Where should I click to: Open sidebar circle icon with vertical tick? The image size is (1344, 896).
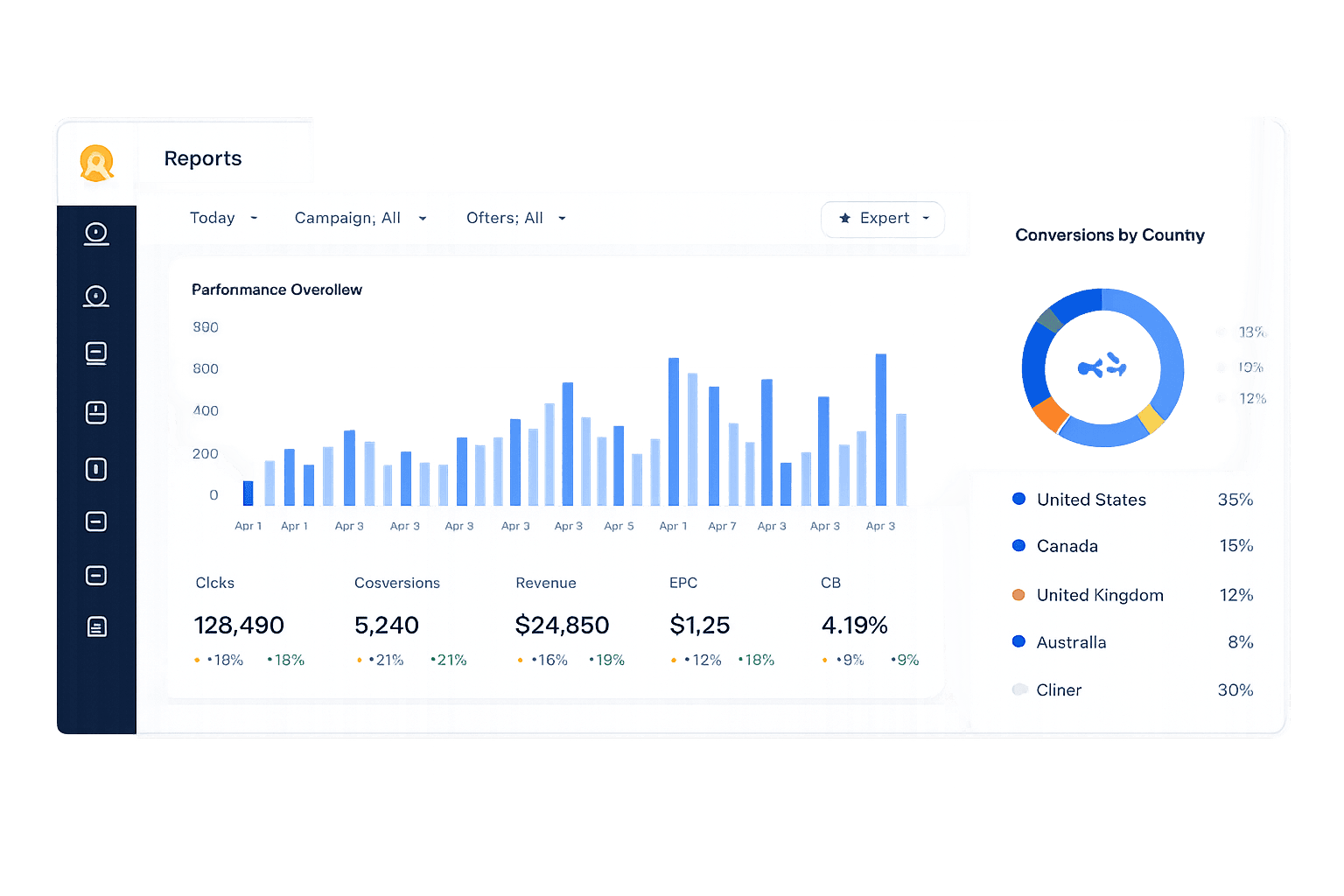click(96, 234)
